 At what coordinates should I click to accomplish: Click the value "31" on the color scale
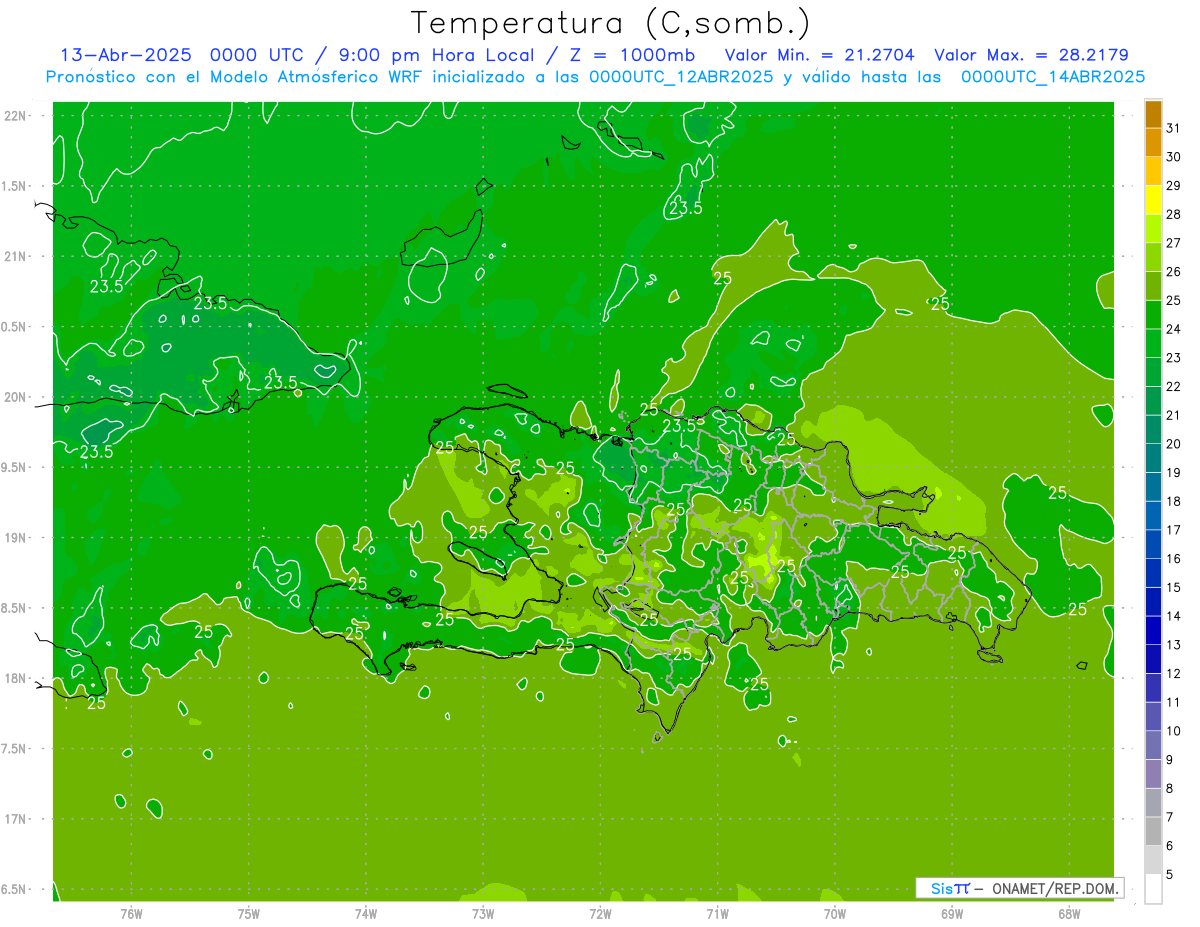pyautogui.click(x=1174, y=128)
